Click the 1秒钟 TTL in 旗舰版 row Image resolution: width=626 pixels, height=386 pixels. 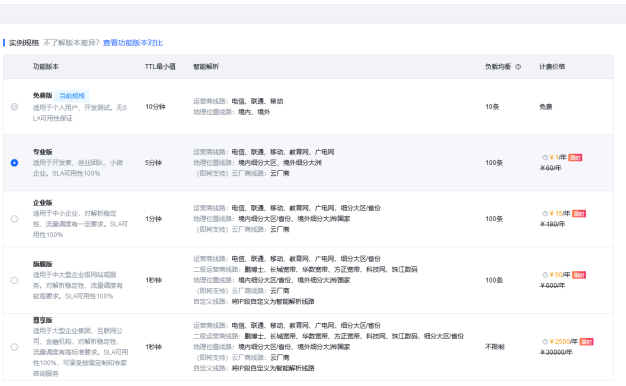(x=153, y=280)
